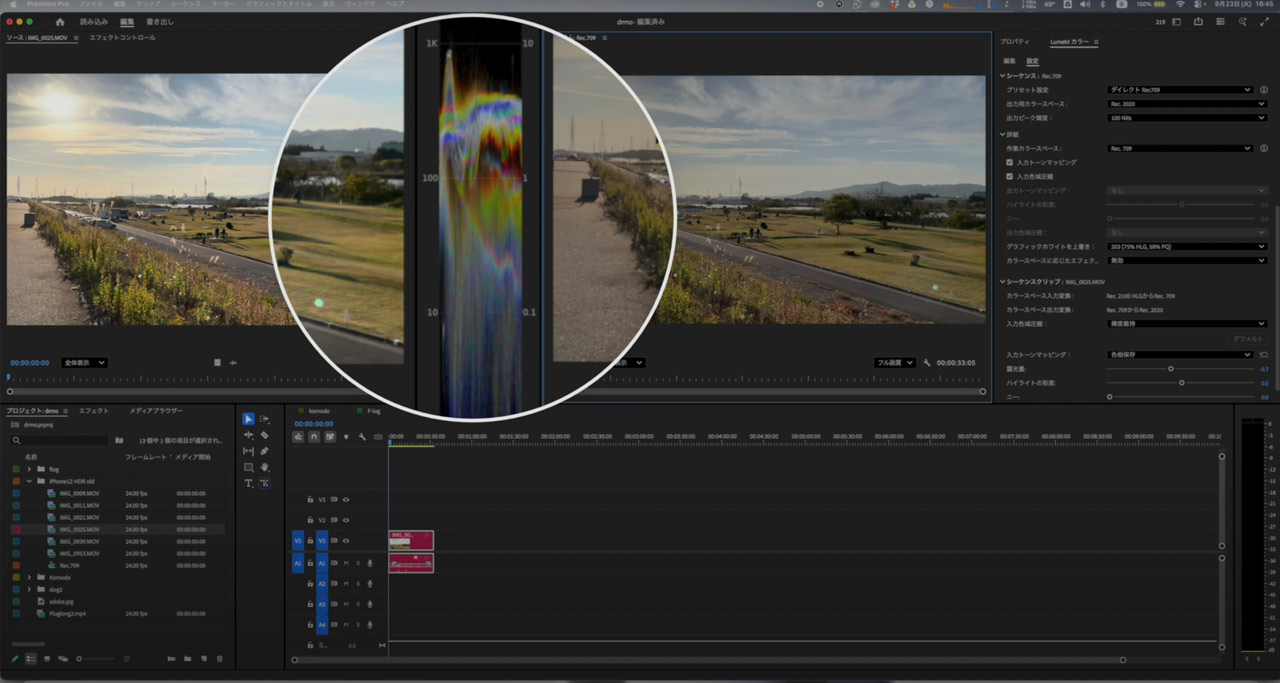
Task: Click the trash icon in Project panel
Action: (x=220, y=659)
